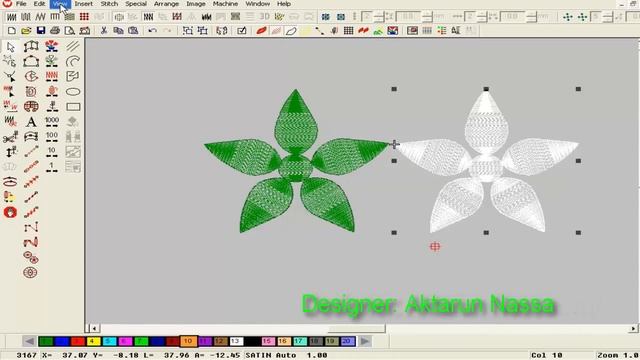640x360 pixels.
Task: Click horizontal scrollbar left arrow
Action: tap(94, 329)
